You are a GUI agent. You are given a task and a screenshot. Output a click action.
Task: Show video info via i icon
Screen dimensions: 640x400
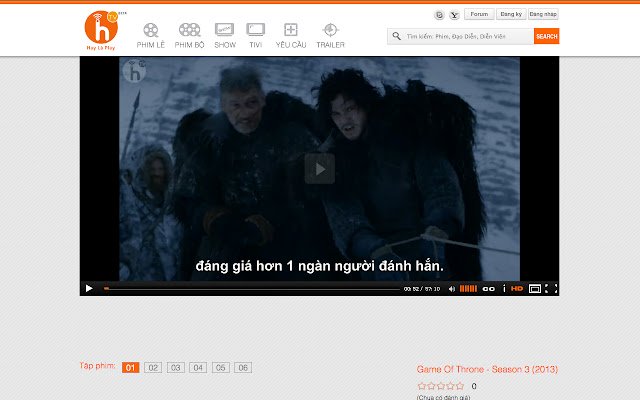pyautogui.click(x=504, y=289)
